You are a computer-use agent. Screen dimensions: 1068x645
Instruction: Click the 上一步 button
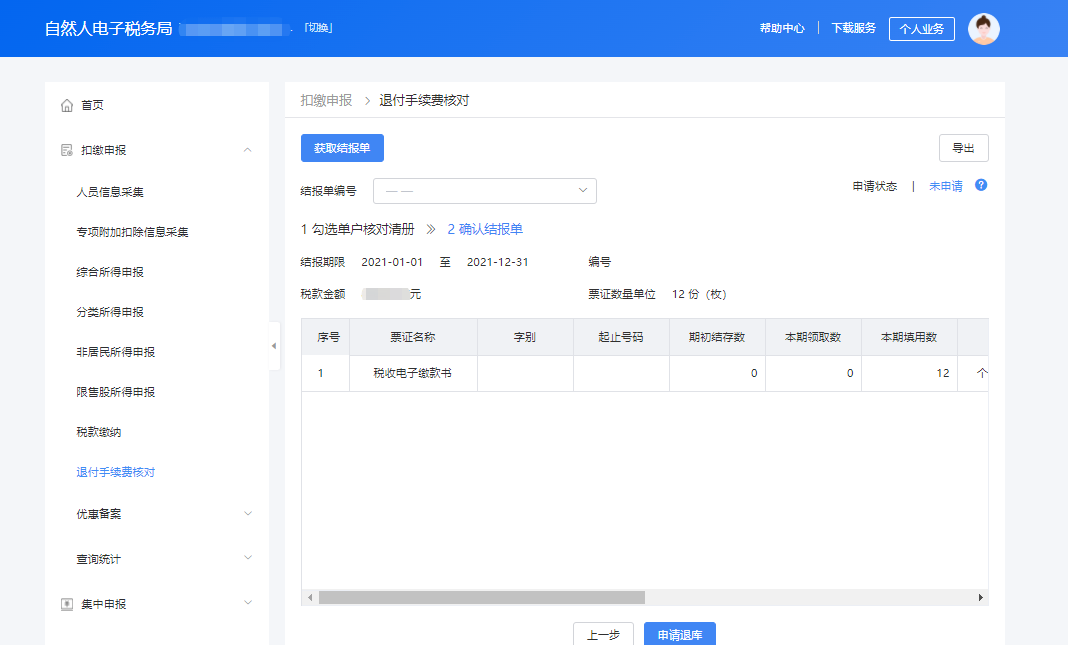tap(603, 634)
